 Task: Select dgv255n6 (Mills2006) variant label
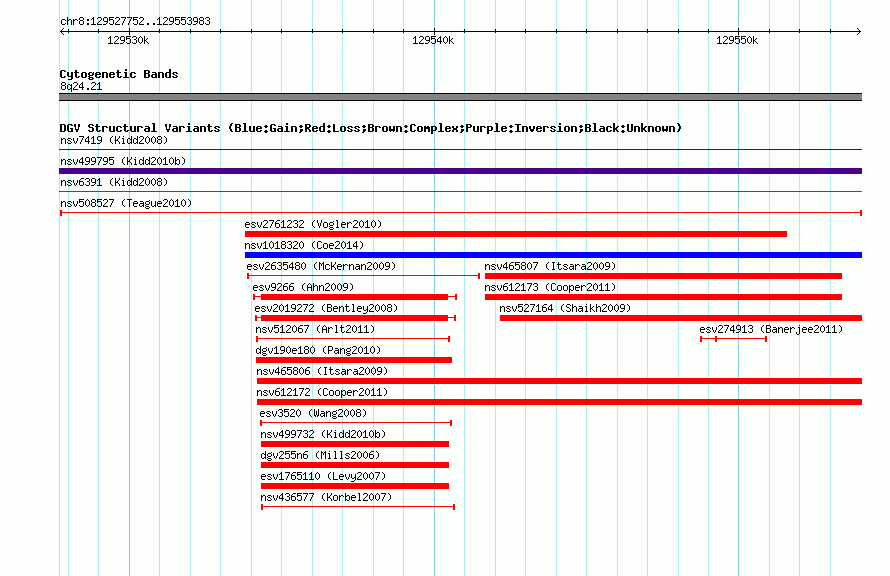pyautogui.click(x=320, y=455)
